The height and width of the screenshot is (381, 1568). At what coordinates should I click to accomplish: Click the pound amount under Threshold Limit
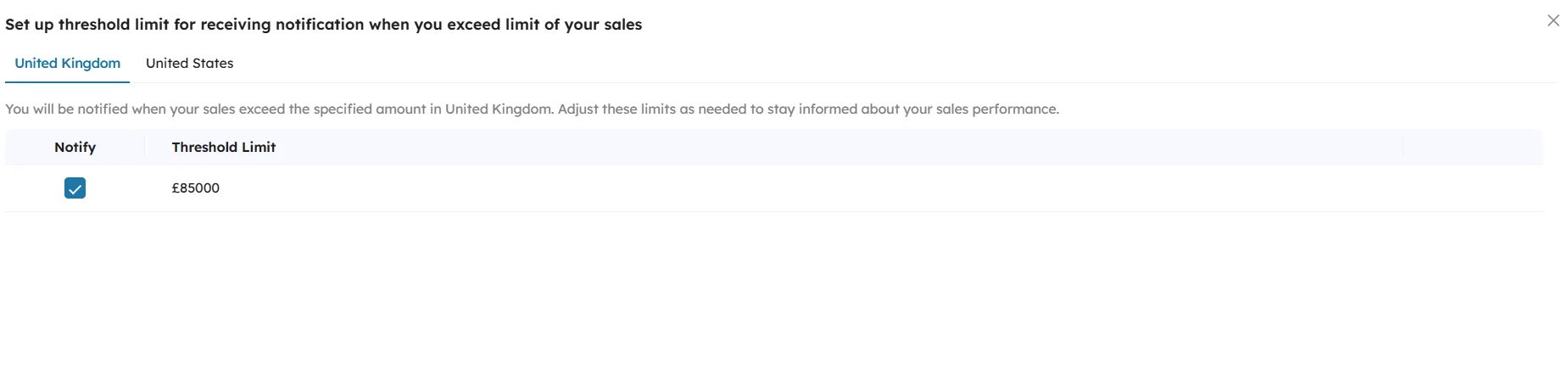coord(196,188)
